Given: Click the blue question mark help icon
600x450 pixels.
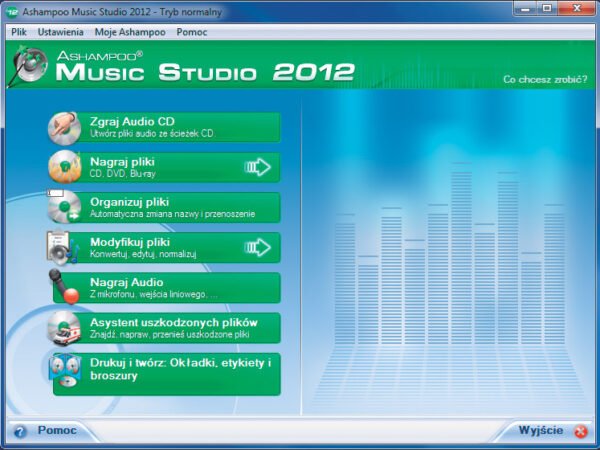Looking at the screenshot, I should 19,432.
